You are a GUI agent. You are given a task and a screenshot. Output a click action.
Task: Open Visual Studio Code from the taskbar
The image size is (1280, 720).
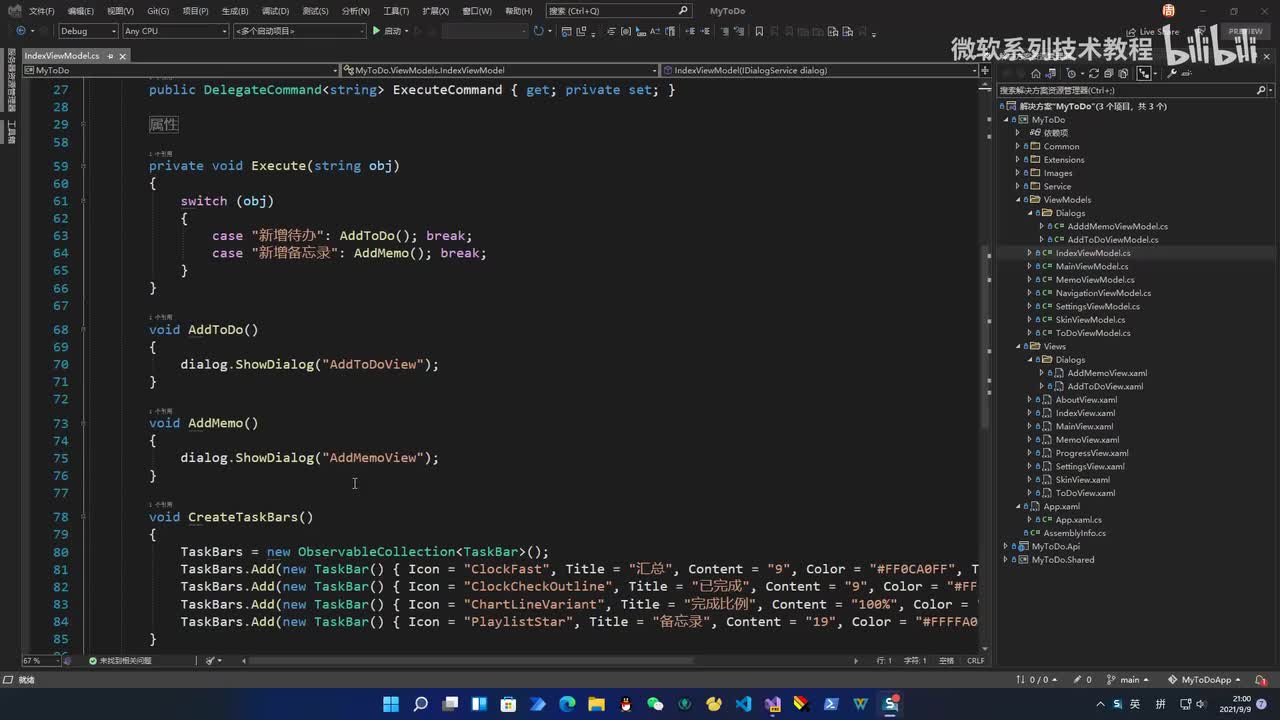point(743,704)
